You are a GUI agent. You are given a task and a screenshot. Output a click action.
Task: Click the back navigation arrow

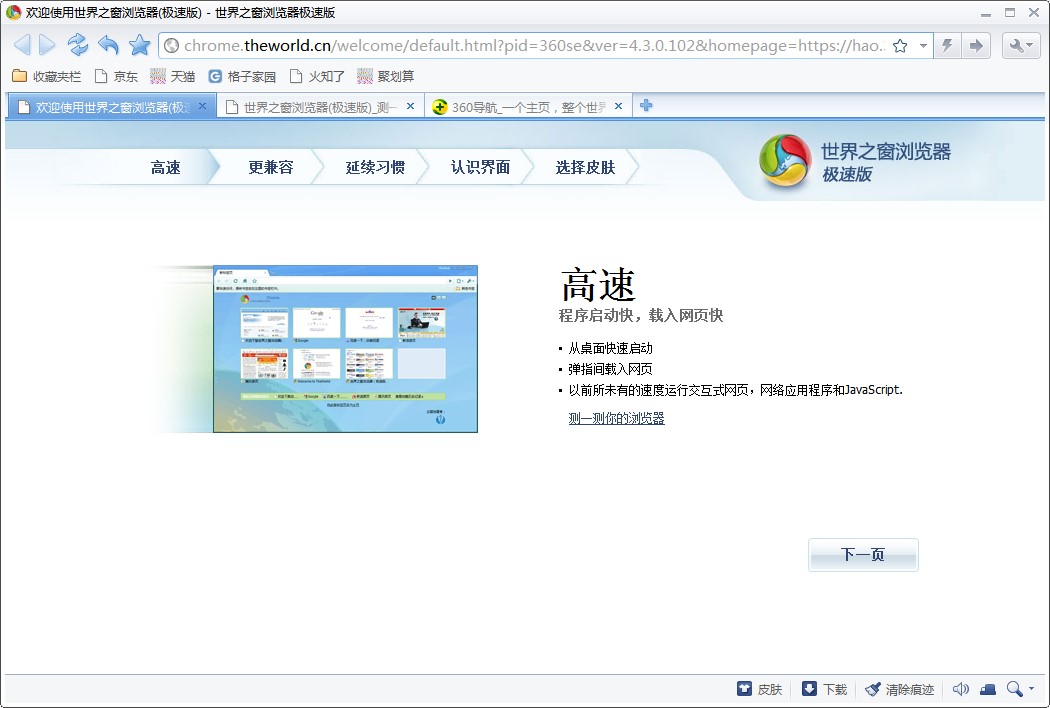(x=22, y=45)
